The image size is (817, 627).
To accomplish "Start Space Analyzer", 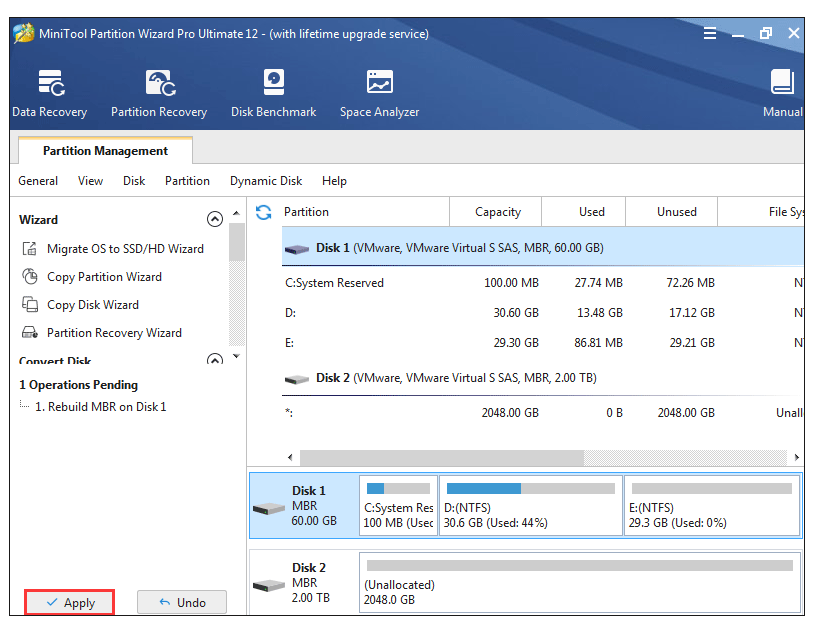I will tap(379, 93).
